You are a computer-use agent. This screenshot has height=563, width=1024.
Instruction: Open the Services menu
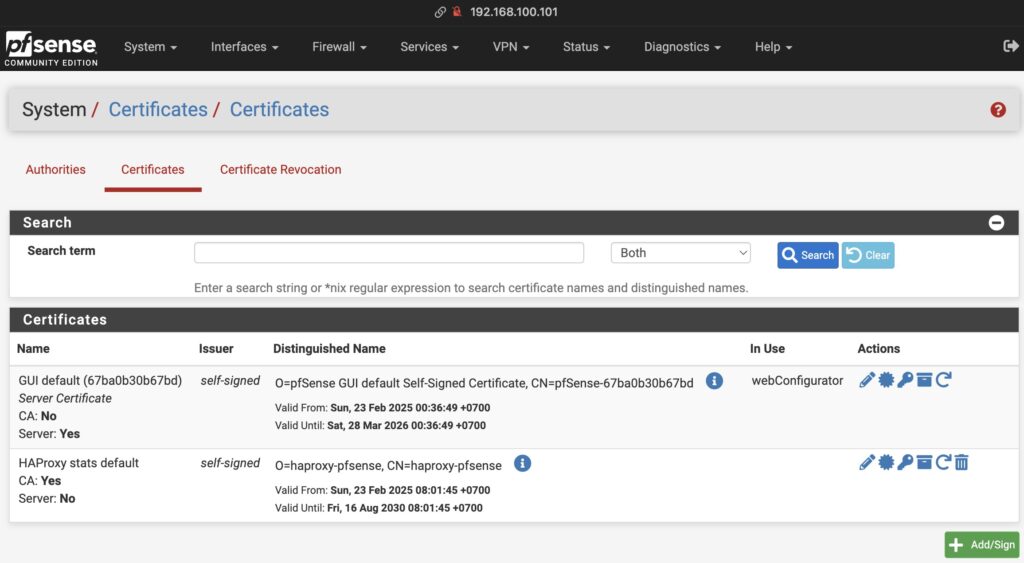click(x=429, y=47)
